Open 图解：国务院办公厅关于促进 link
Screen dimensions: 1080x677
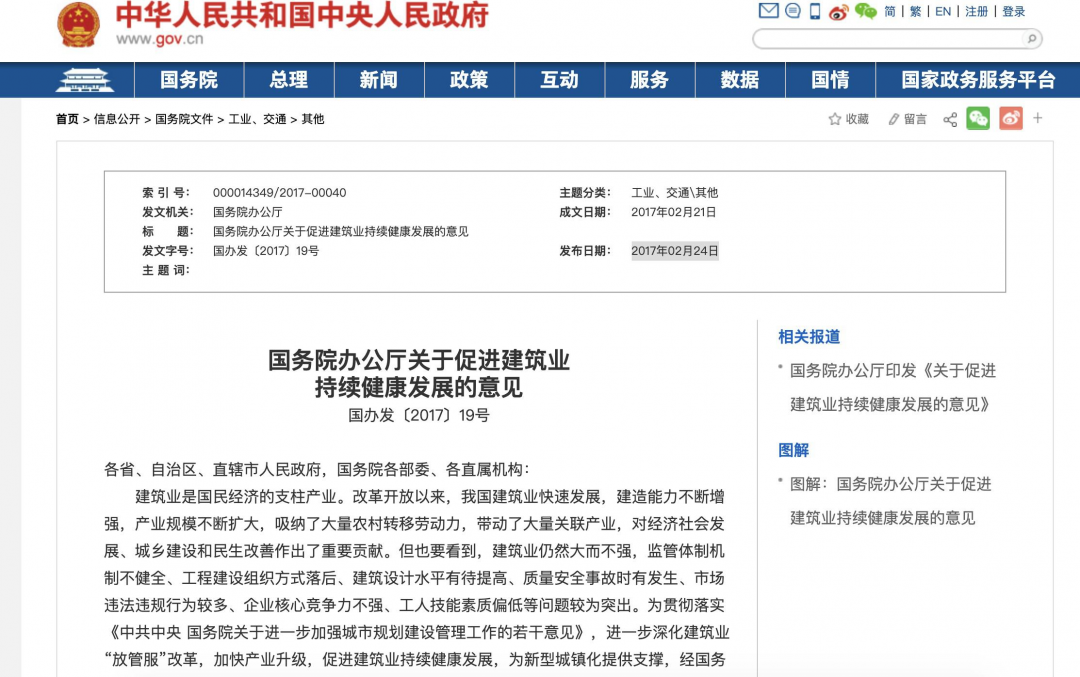point(890,501)
